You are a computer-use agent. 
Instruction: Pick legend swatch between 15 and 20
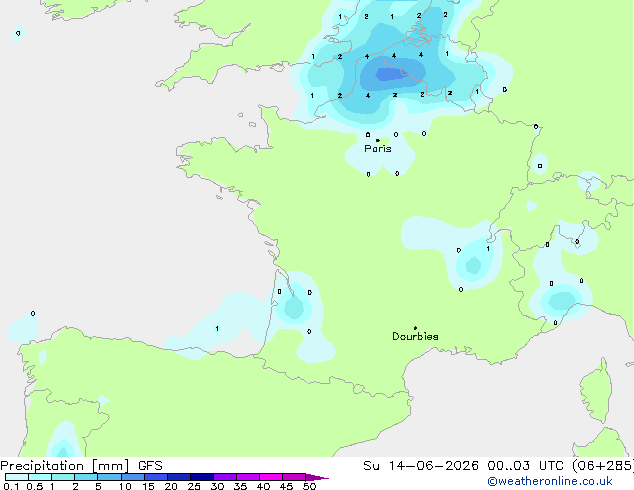coord(156,477)
